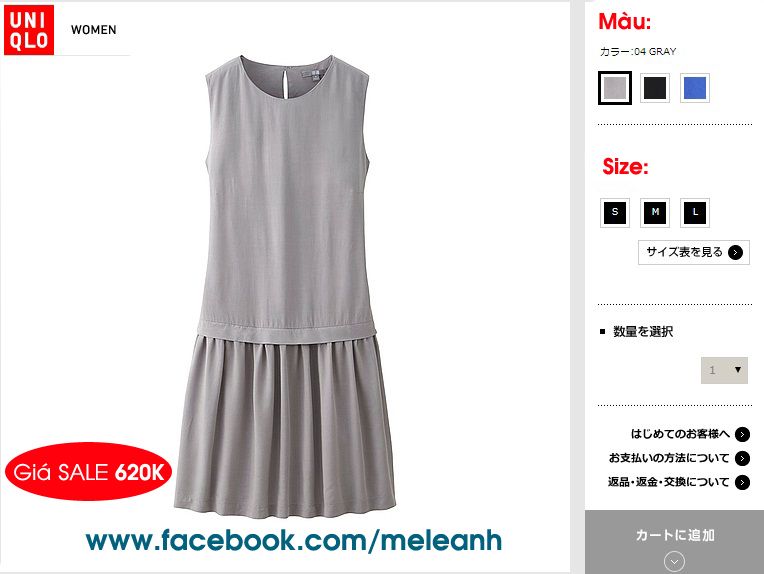The width and height of the screenshot is (764, 574).
Task: Pick the blue color swatch
Action: (695, 88)
